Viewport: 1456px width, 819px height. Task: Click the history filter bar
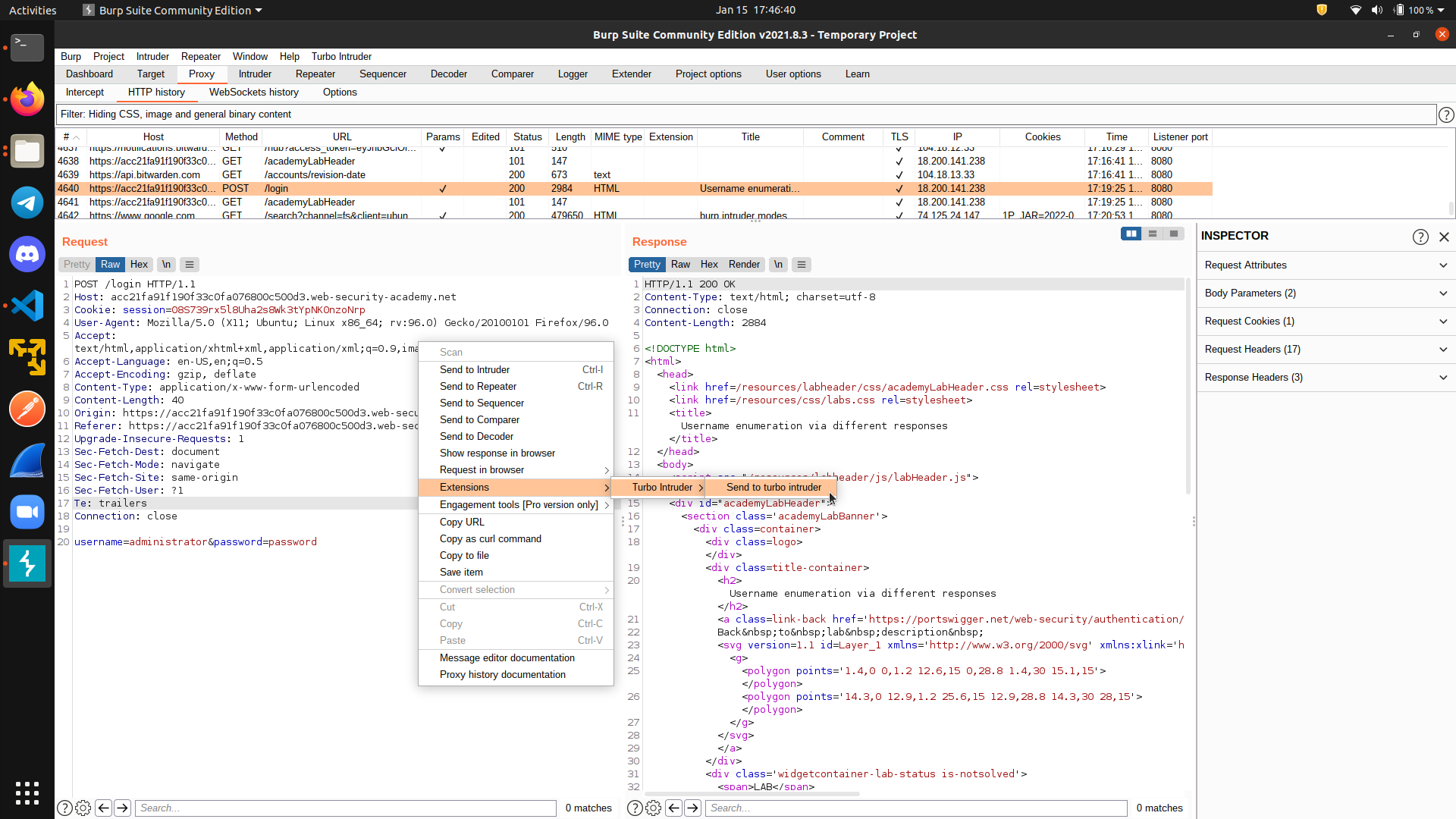click(746, 115)
